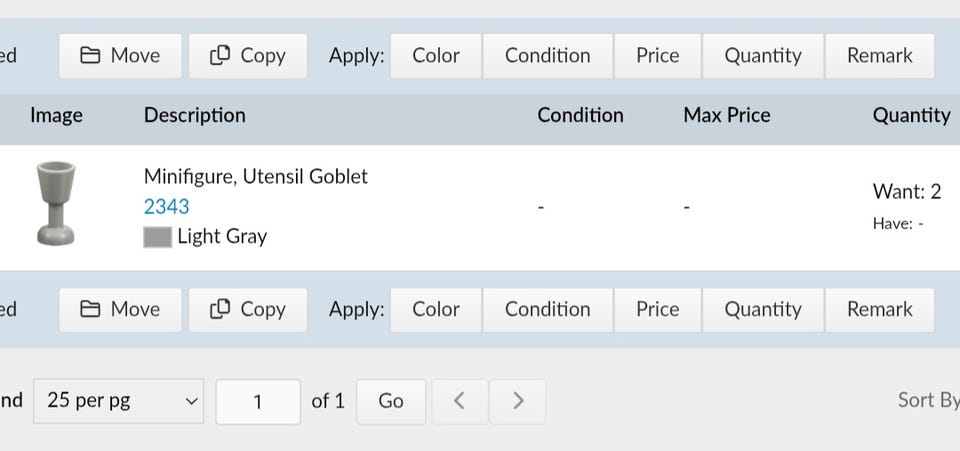Apply Condition using the top toolbar
This screenshot has width=960, height=451.
pyautogui.click(x=547, y=56)
